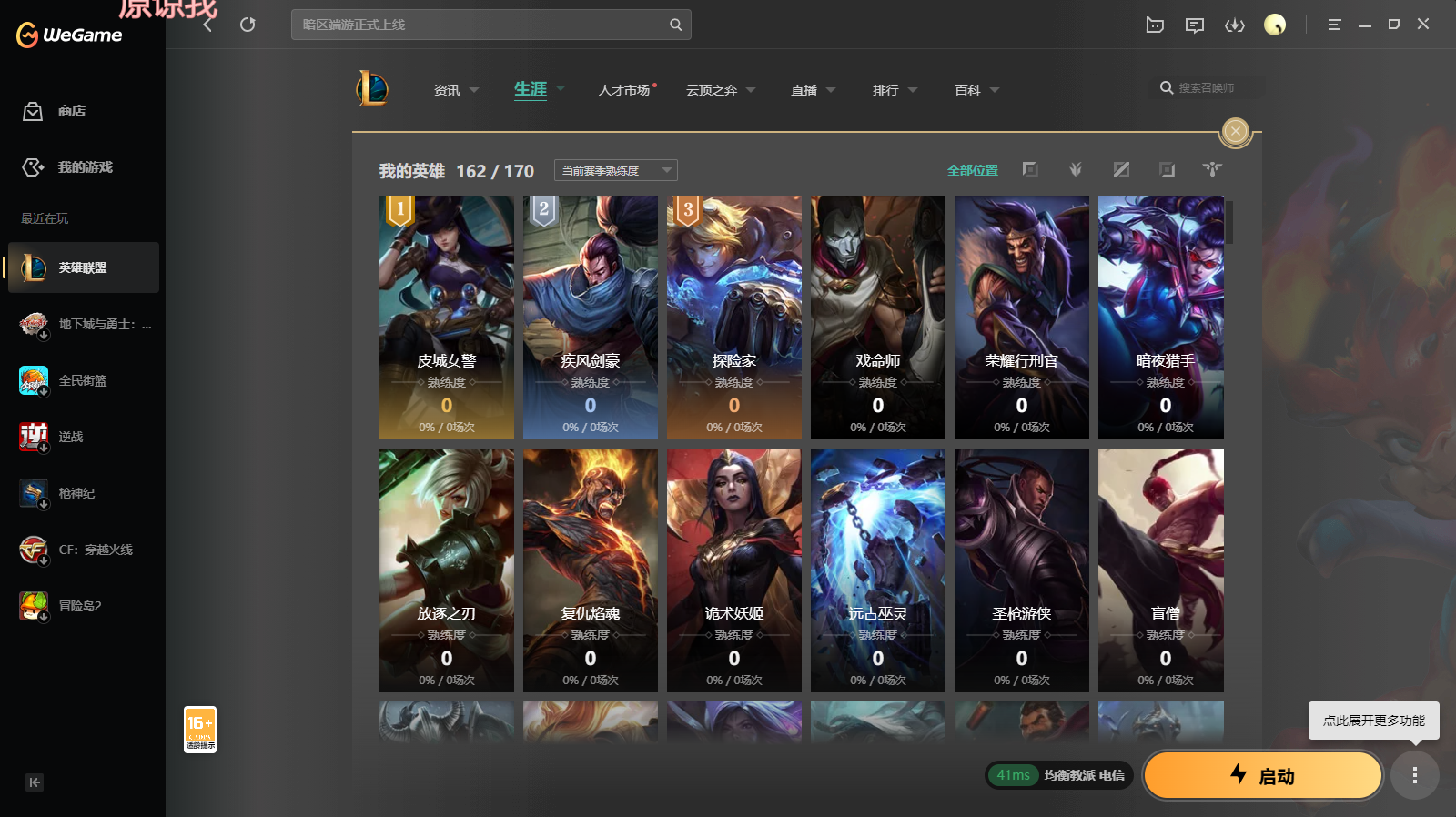Click the search magnifier in top search bar
This screenshot has height=817, width=1456.
[x=675, y=25]
